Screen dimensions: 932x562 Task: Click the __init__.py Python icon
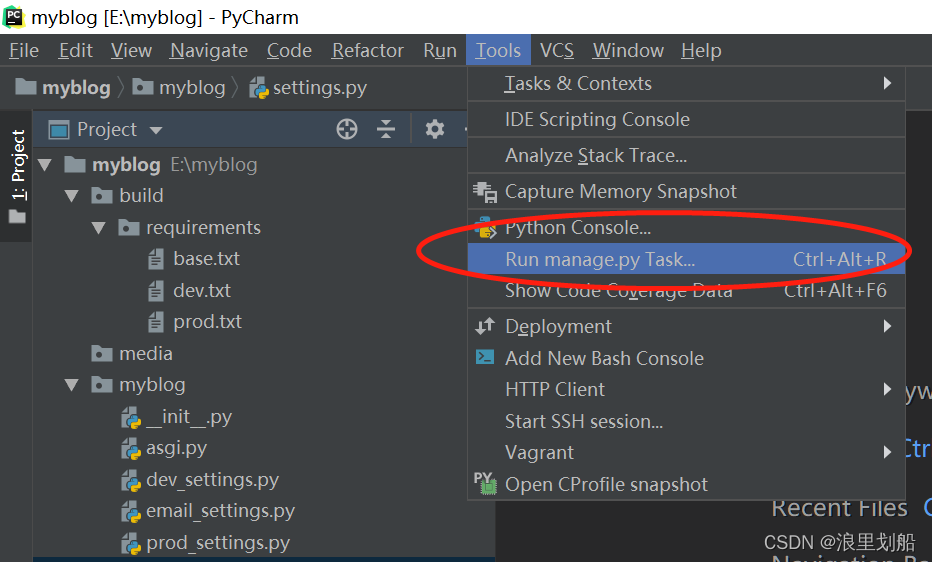(x=131, y=418)
